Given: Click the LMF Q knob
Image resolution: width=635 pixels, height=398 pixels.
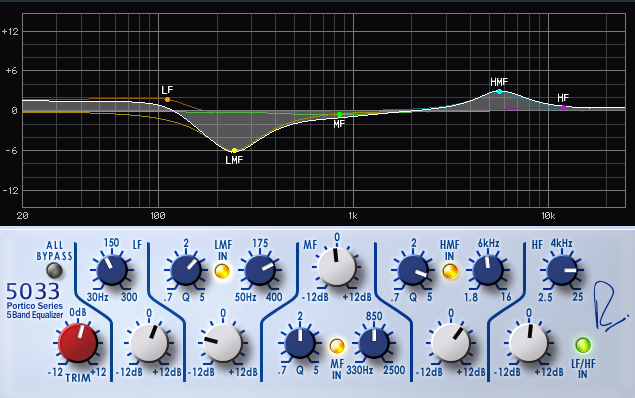Looking at the screenshot, I should (186, 270).
